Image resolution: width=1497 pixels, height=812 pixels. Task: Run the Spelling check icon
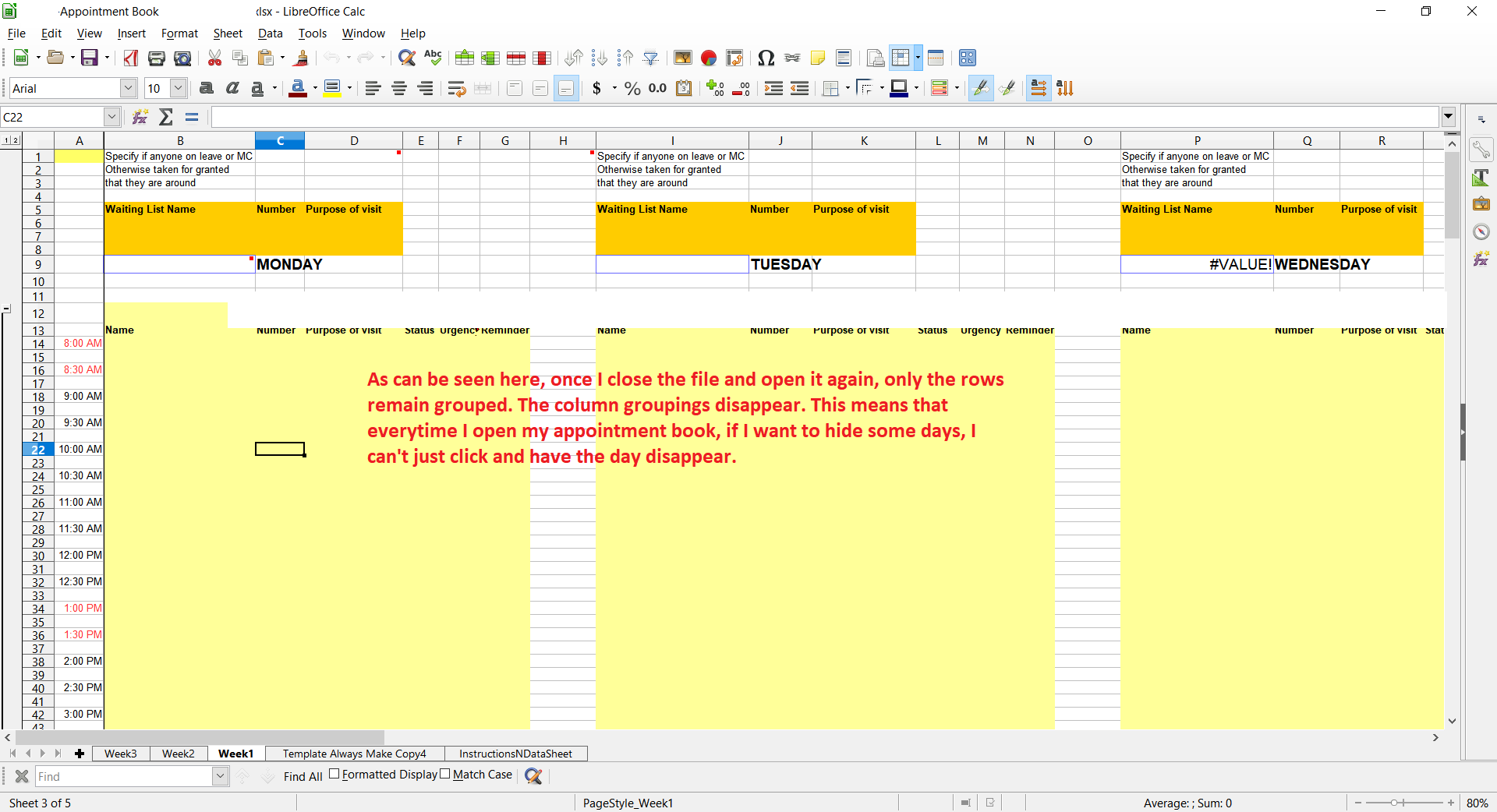(433, 58)
